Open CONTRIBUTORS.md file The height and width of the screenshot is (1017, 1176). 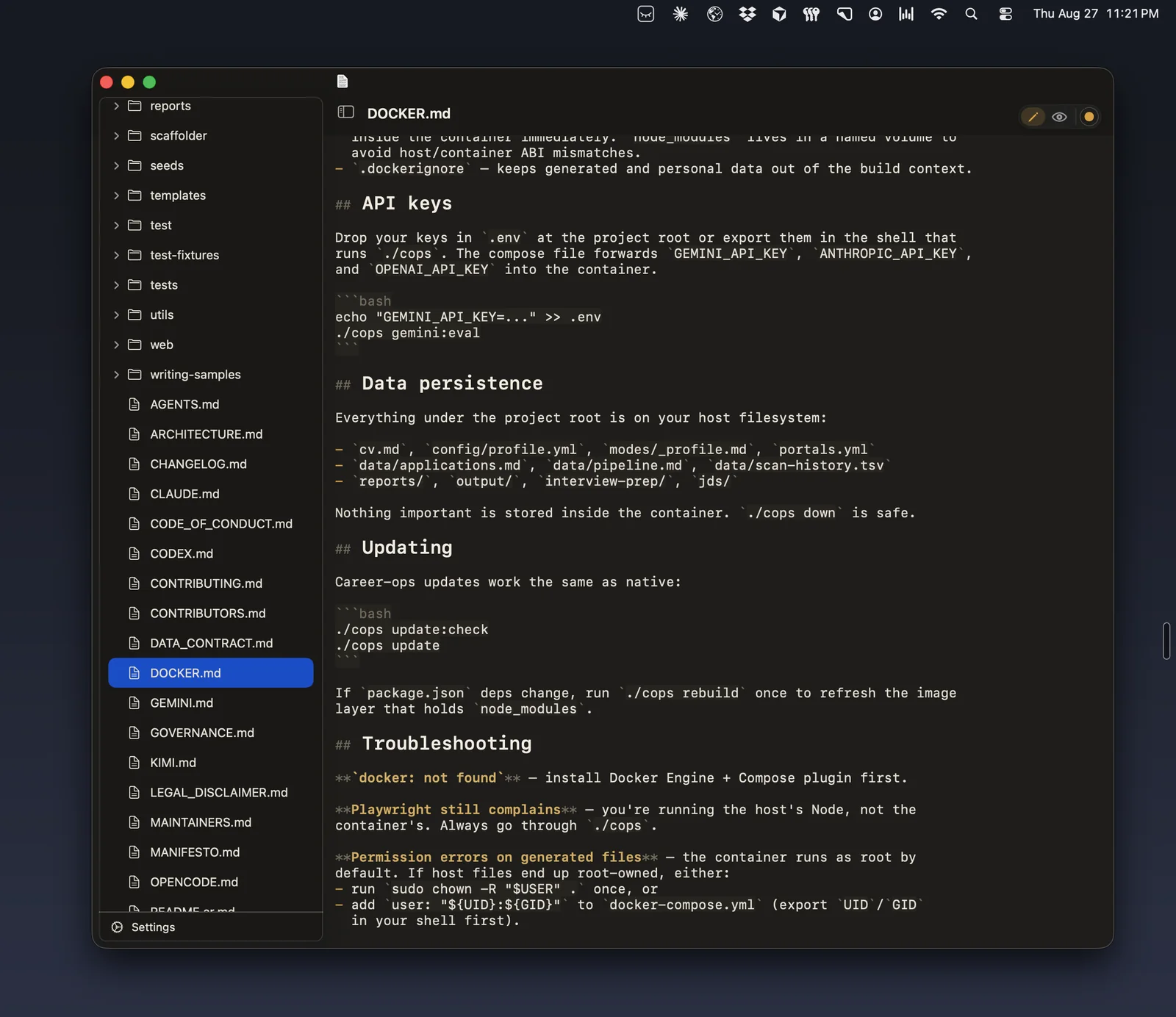click(x=210, y=614)
